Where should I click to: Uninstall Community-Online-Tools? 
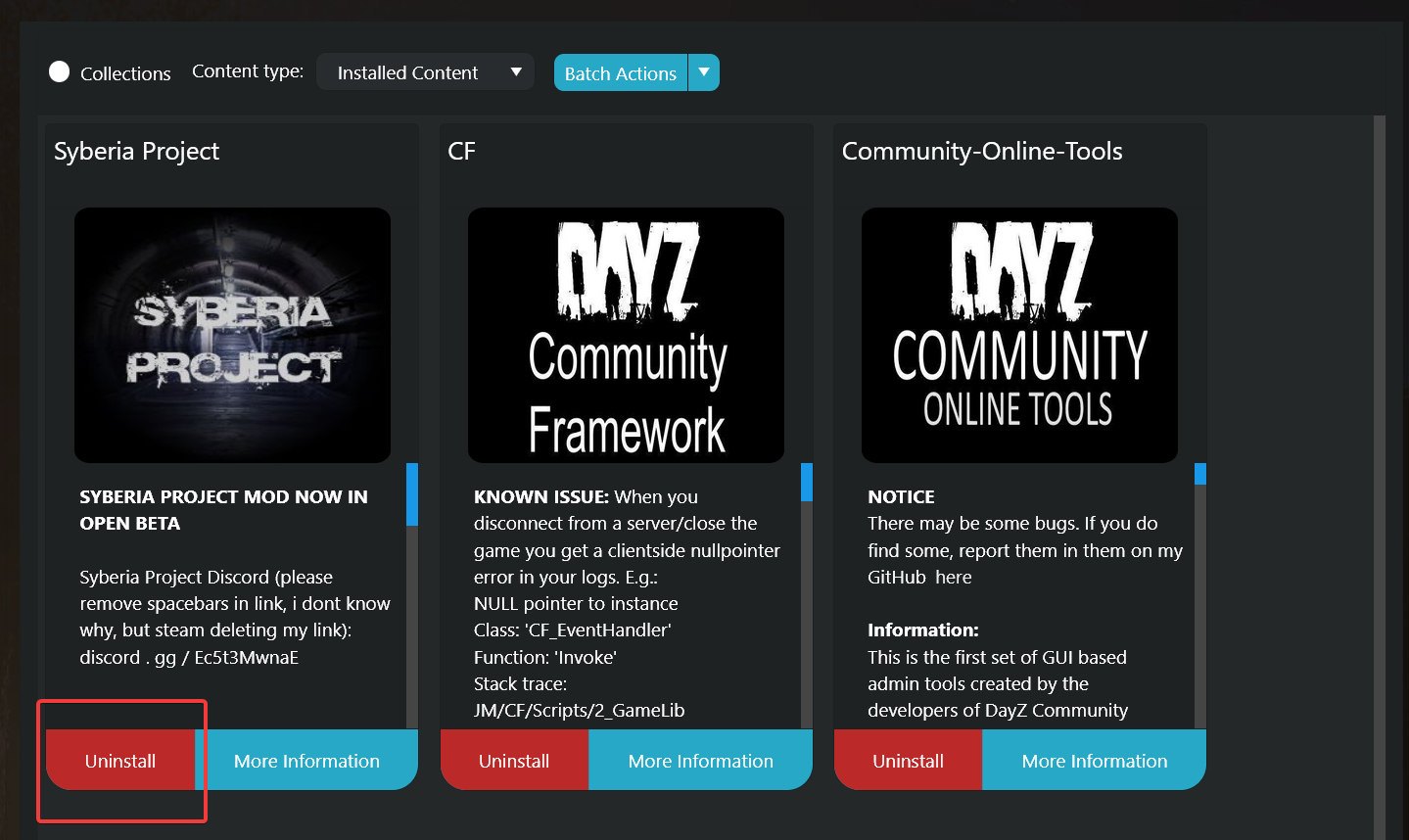pyautogui.click(x=908, y=761)
